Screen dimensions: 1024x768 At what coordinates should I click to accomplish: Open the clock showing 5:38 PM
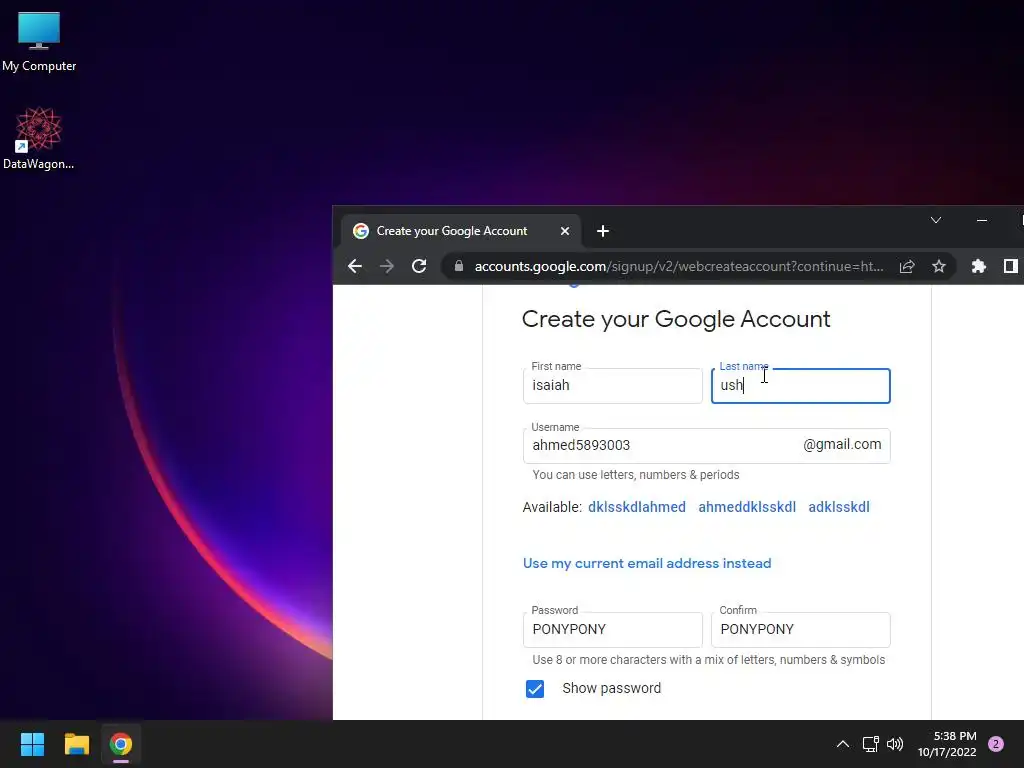947,744
